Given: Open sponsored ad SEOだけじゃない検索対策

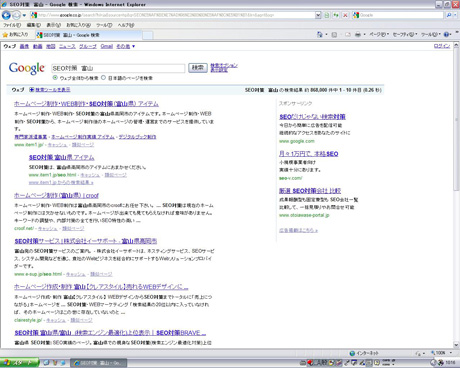Looking at the screenshot, I should pos(312,117).
